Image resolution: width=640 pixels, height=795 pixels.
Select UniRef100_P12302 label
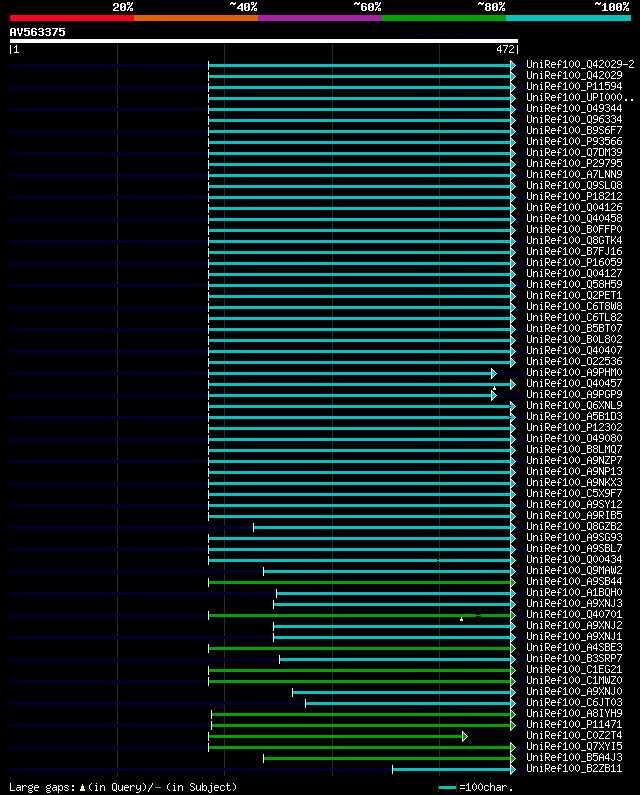coord(574,427)
